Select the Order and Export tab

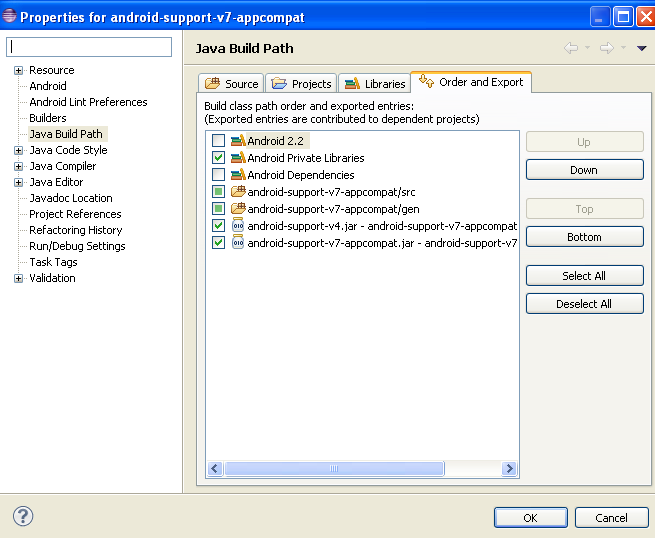[471, 82]
